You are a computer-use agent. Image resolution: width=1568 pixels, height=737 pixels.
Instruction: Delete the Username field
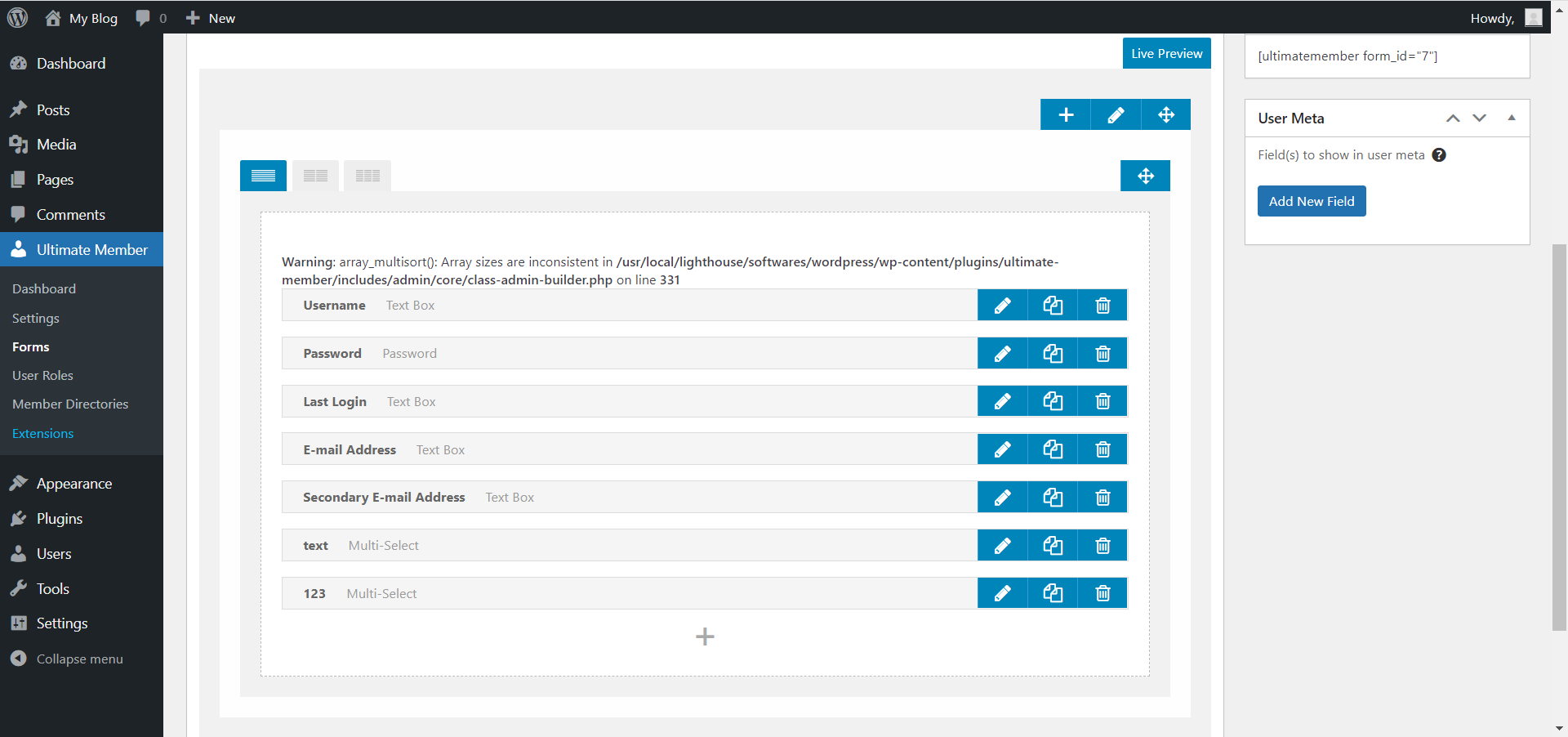tap(1102, 306)
